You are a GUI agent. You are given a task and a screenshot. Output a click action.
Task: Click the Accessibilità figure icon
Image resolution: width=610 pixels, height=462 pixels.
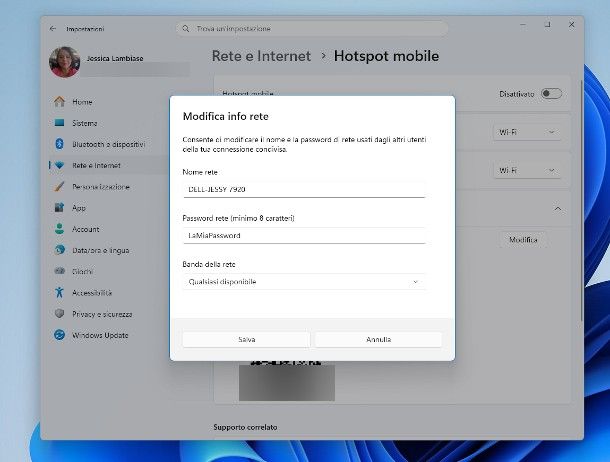60,292
